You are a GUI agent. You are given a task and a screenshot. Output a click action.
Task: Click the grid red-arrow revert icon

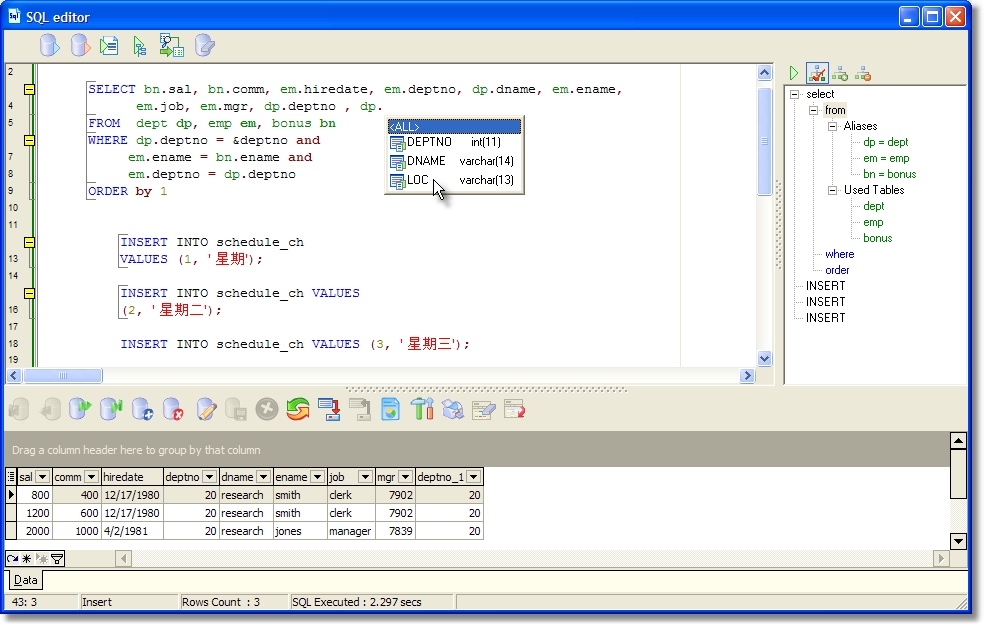coord(515,410)
